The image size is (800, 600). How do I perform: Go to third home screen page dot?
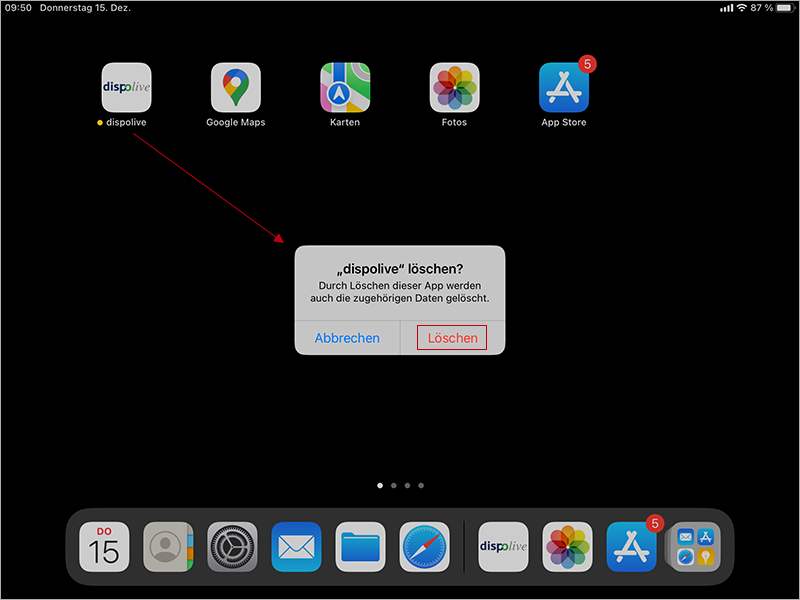pos(407,486)
